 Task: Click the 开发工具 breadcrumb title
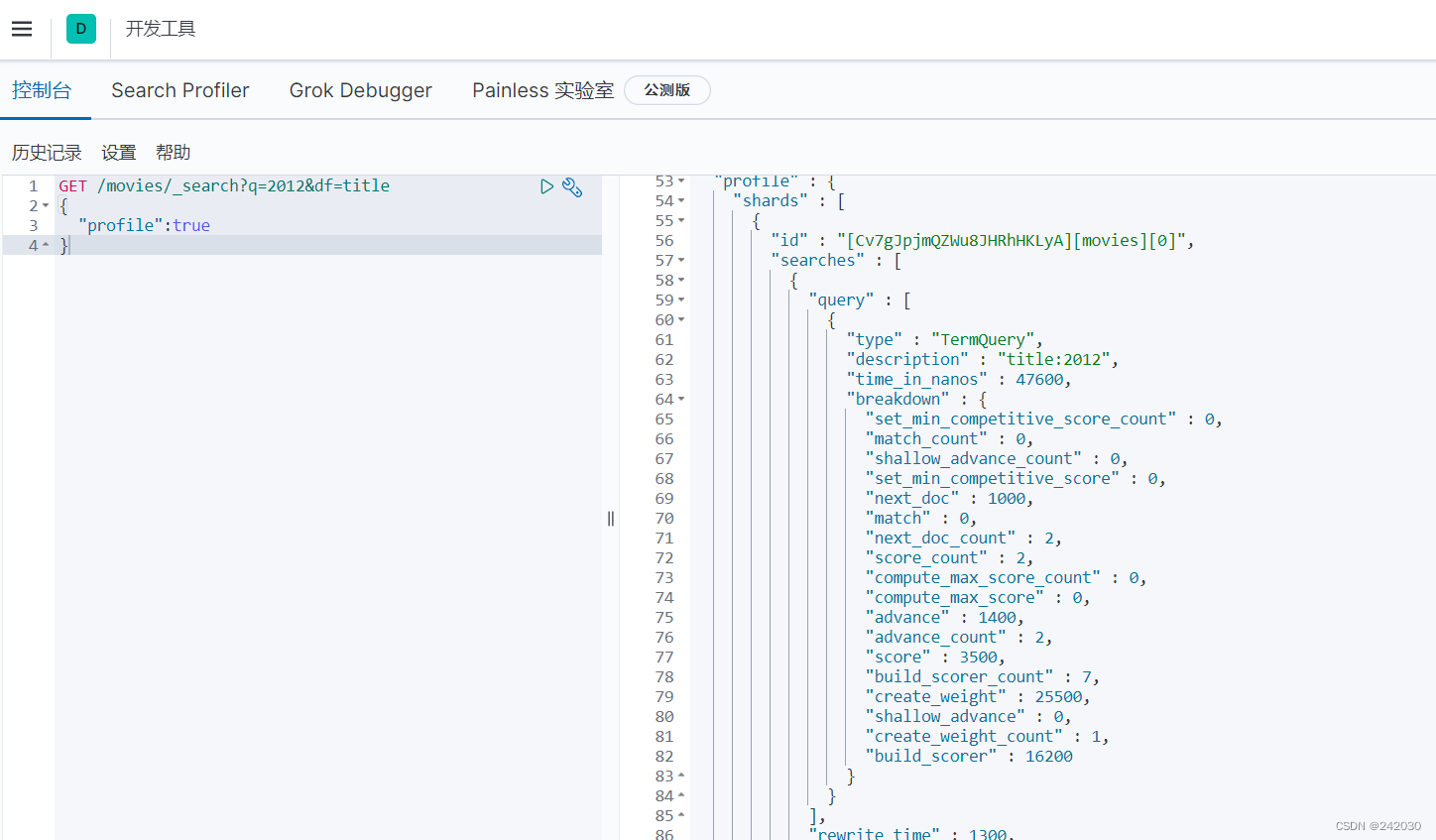pyautogui.click(x=161, y=29)
